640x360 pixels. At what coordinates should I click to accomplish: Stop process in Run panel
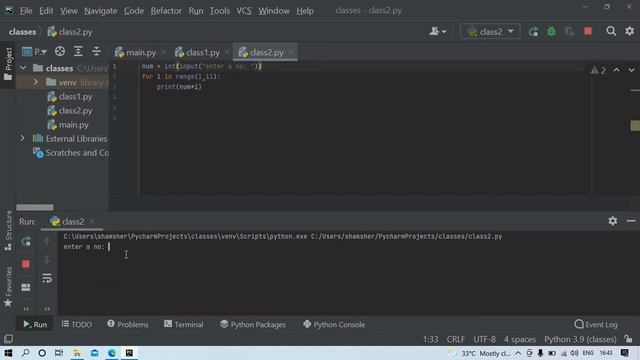[x=26, y=264]
